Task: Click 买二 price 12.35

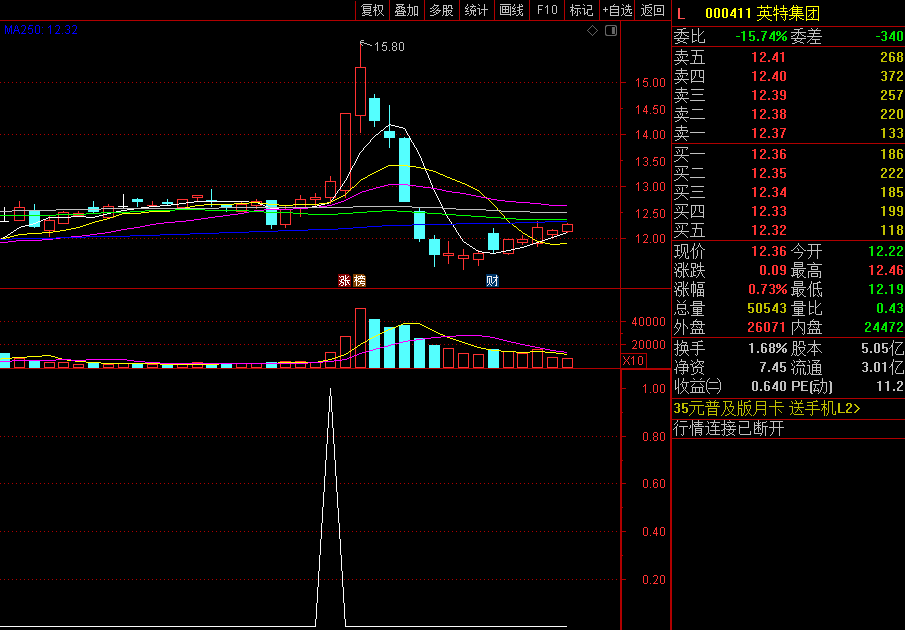Action: (x=768, y=173)
